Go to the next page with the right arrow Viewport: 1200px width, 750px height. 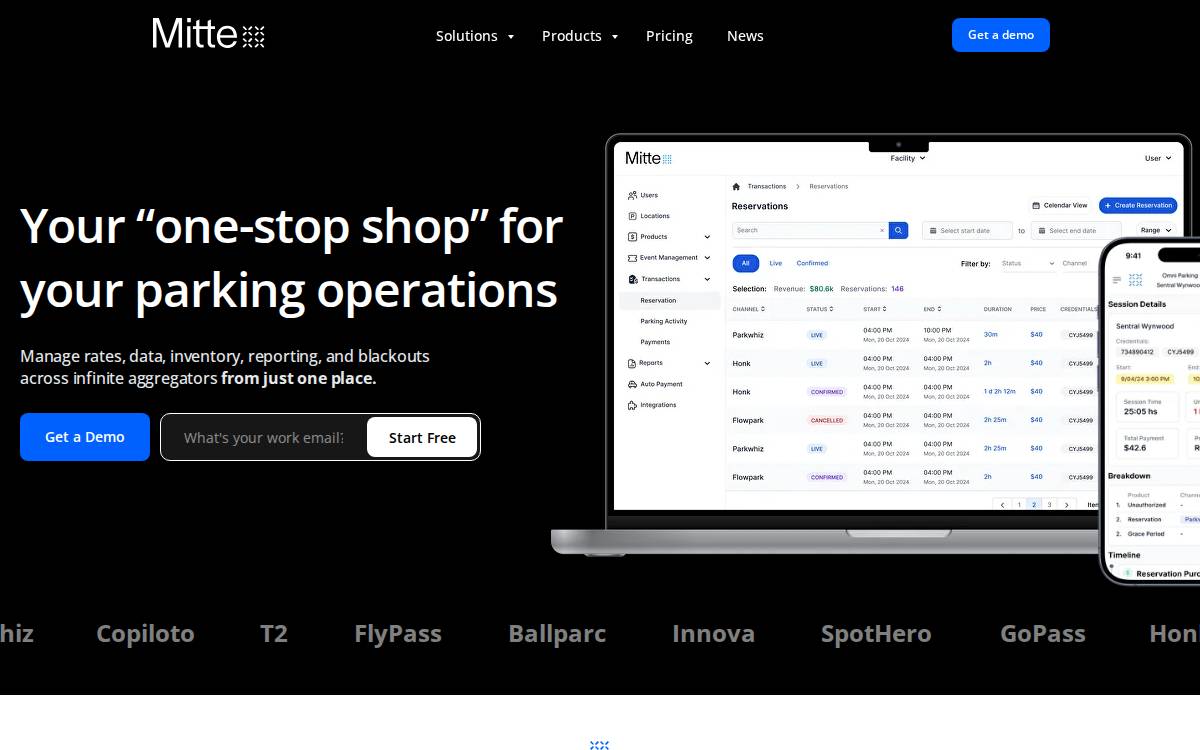point(1066,505)
